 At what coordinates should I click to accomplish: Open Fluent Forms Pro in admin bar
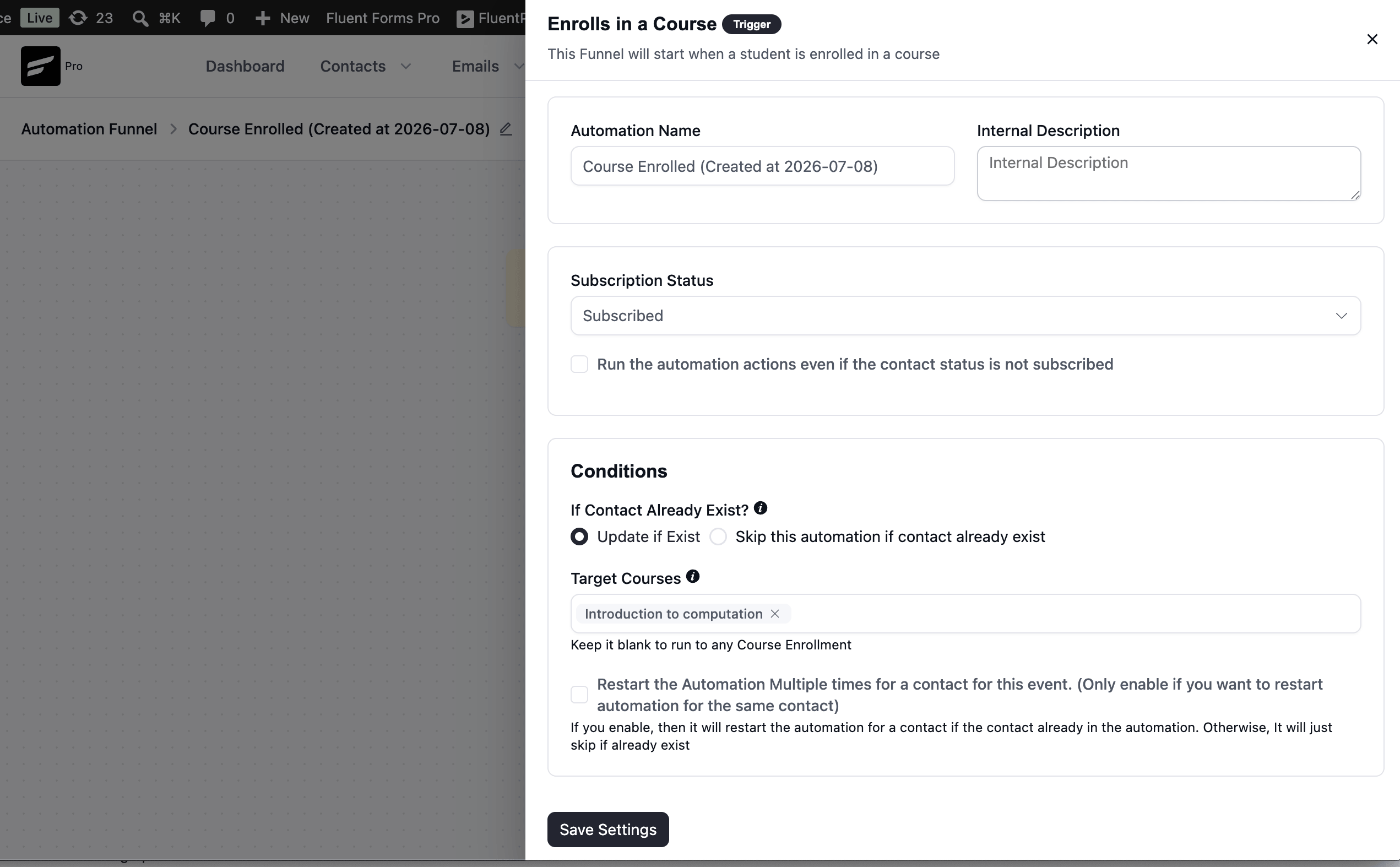click(383, 18)
